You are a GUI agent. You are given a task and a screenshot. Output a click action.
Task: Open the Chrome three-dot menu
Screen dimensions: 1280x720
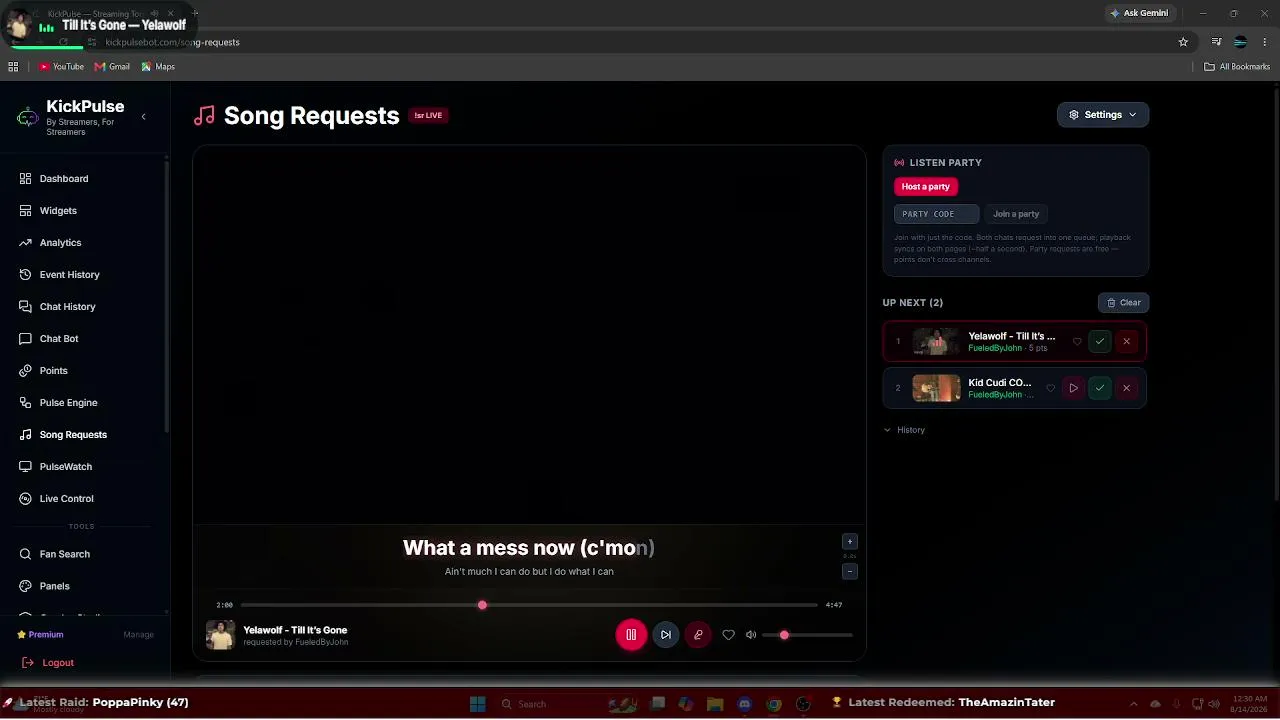1265,42
